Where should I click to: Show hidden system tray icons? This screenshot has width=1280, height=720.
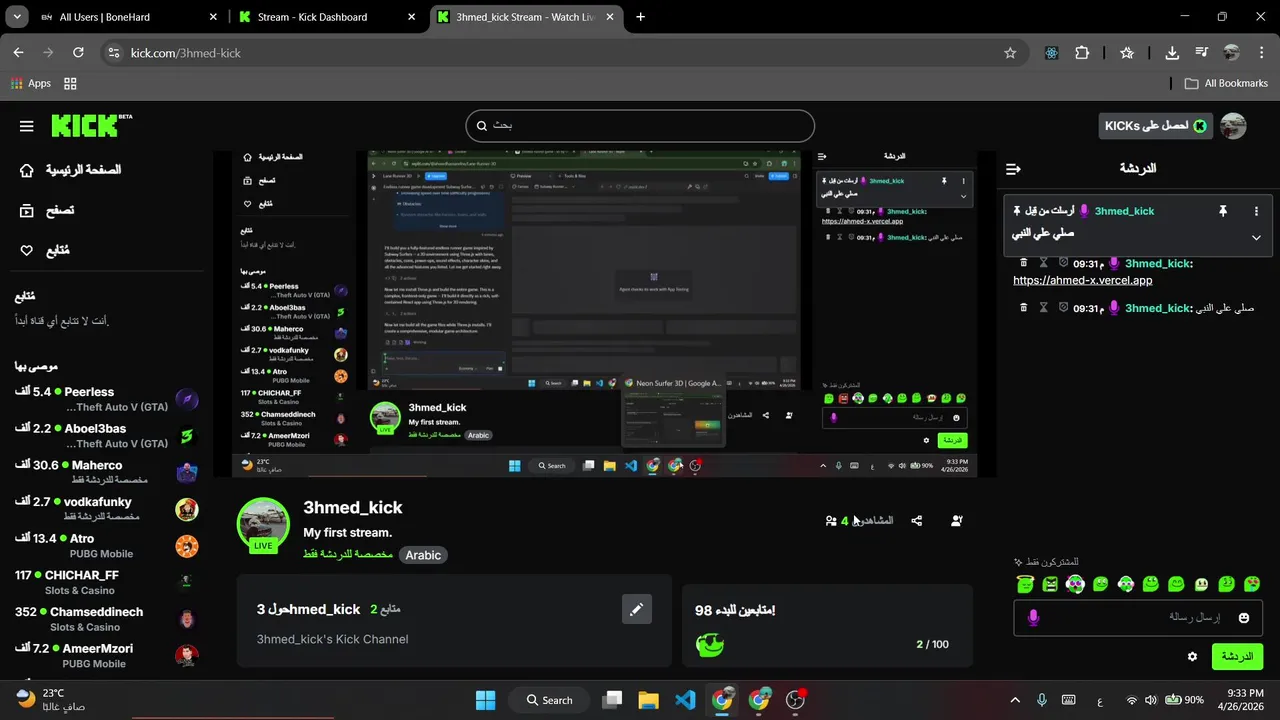click(x=1015, y=700)
